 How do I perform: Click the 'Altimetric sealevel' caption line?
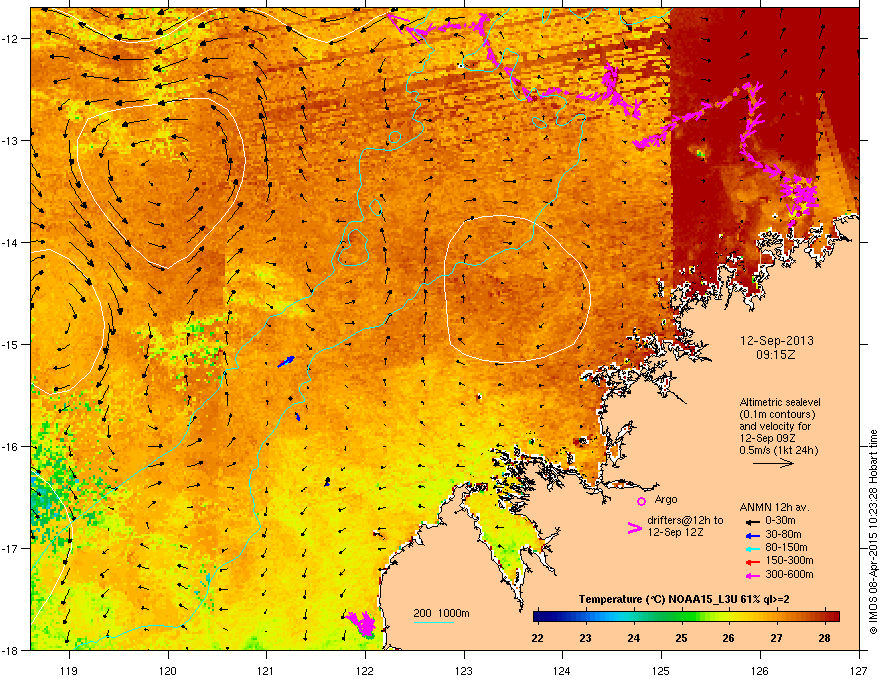coord(780,402)
